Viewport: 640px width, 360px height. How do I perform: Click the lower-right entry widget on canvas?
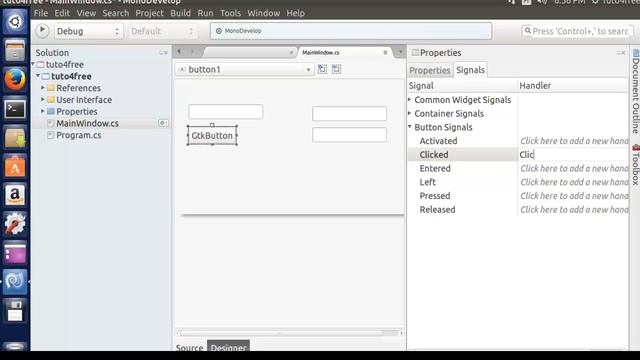[x=349, y=135]
